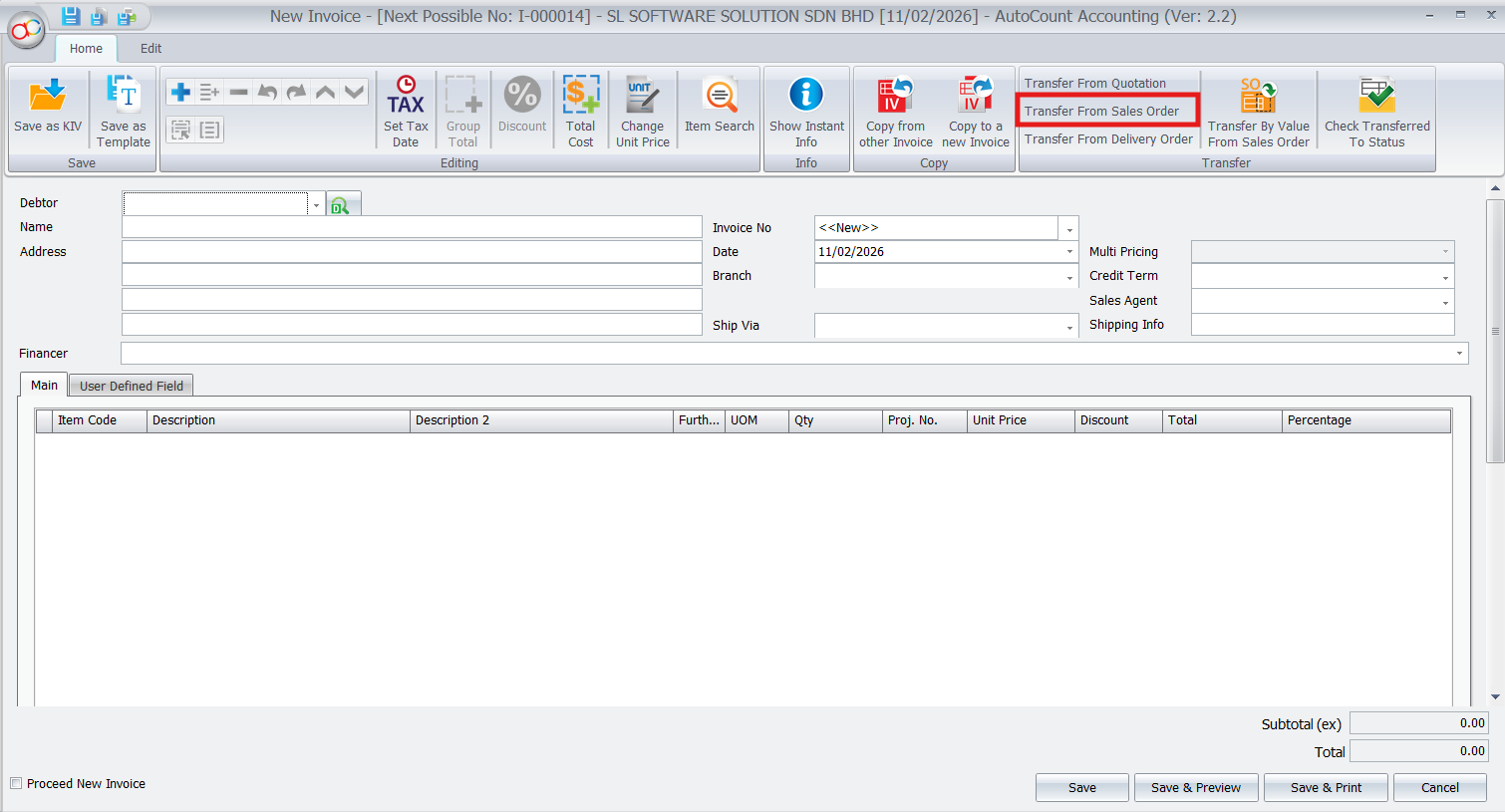The height and width of the screenshot is (812, 1505).
Task: Expand the Debtor dropdown arrow
Action: (316, 204)
